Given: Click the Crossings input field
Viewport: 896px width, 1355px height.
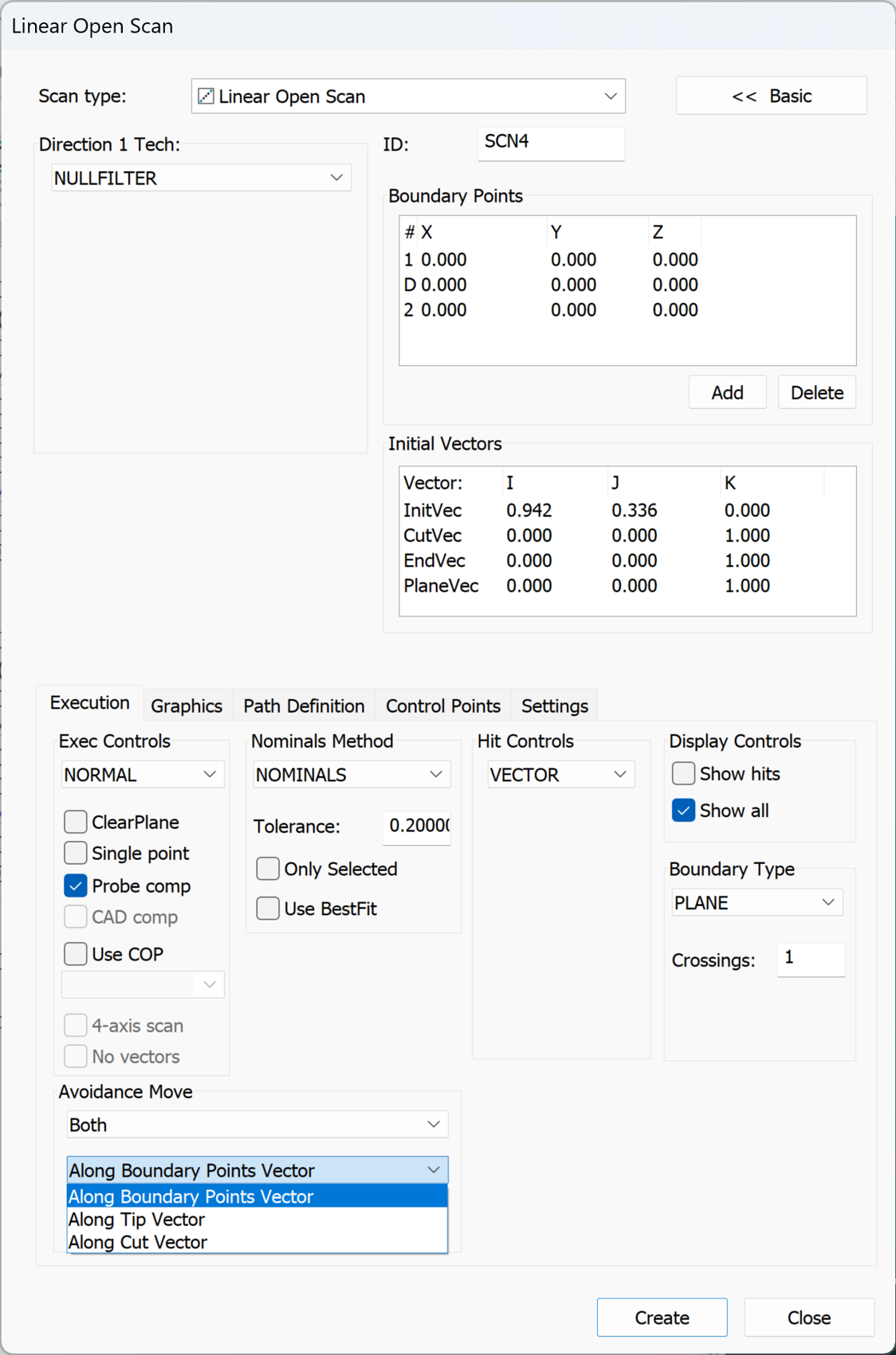Looking at the screenshot, I should tap(812, 959).
